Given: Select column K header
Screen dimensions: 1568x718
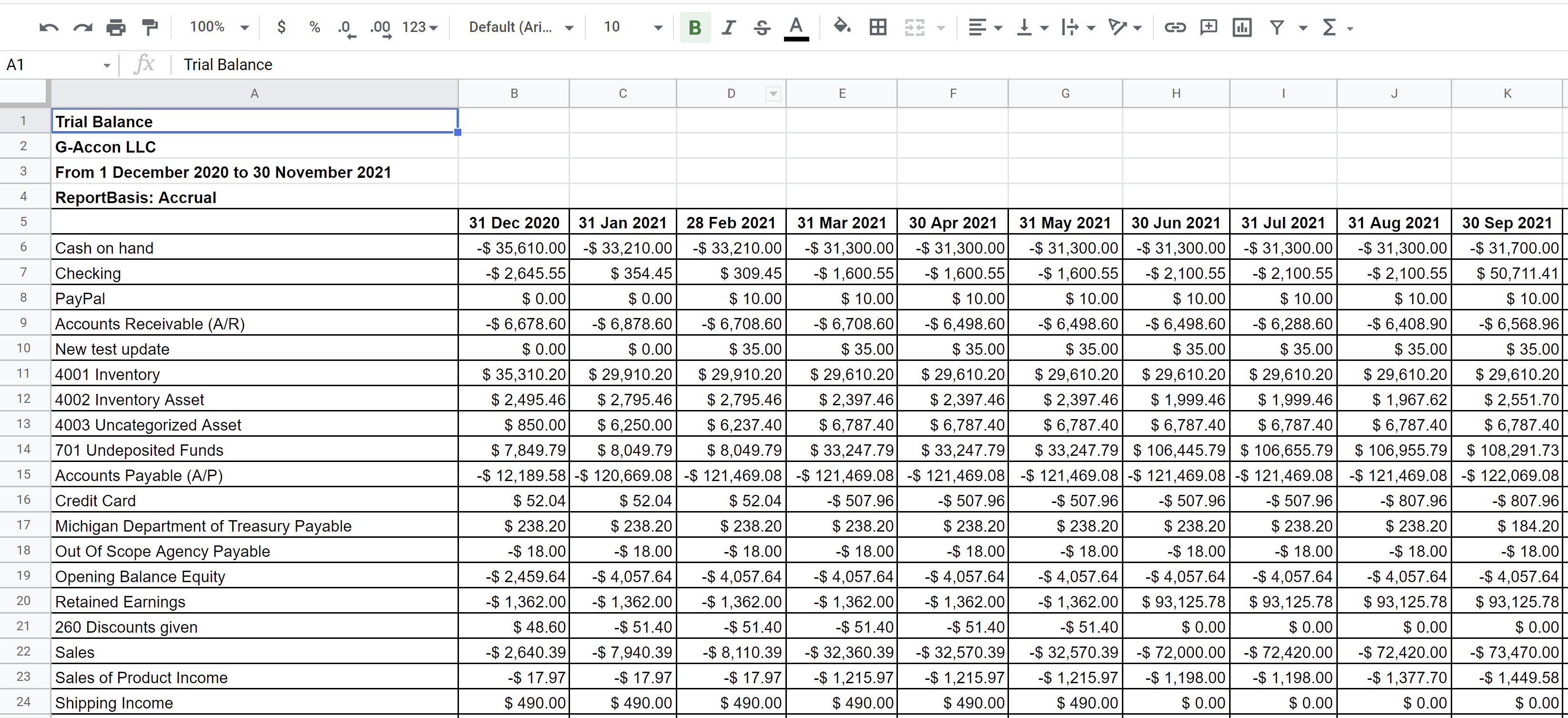Looking at the screenshot, I should tap(1507, 94).
